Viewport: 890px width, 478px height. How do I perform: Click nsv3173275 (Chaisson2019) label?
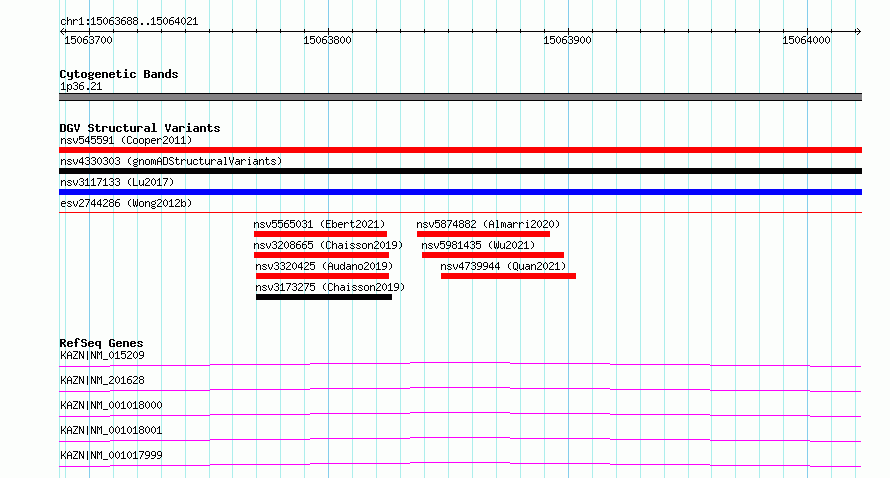point(330,287)
